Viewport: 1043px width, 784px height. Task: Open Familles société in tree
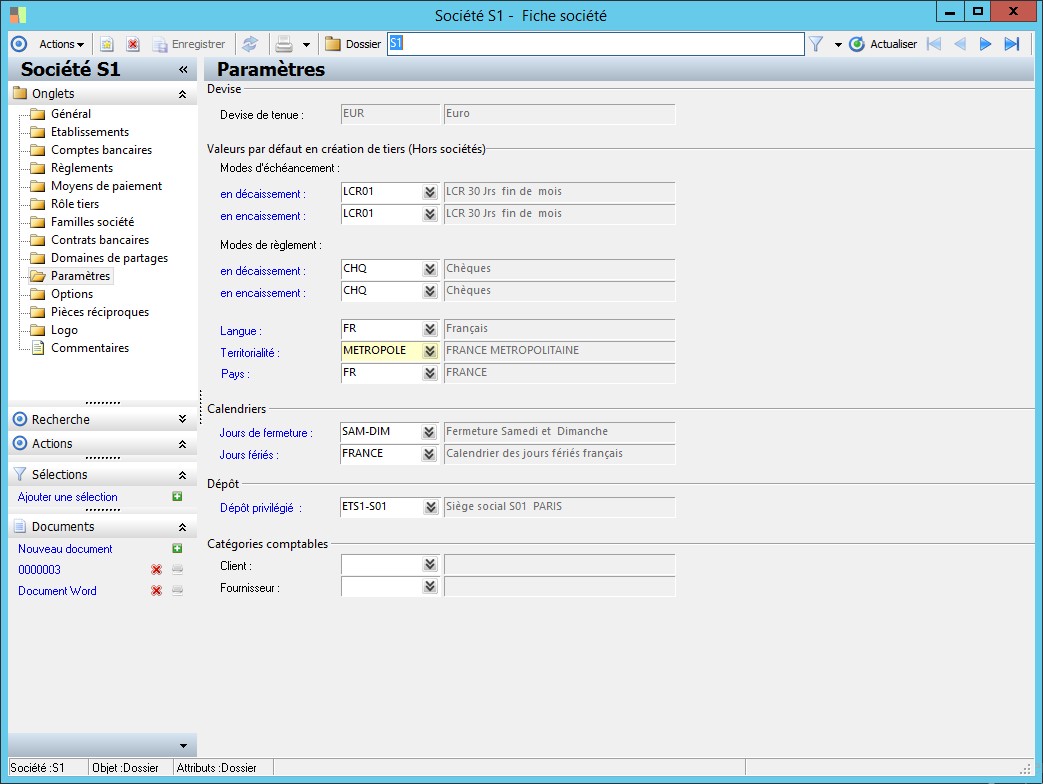(92, 221)
